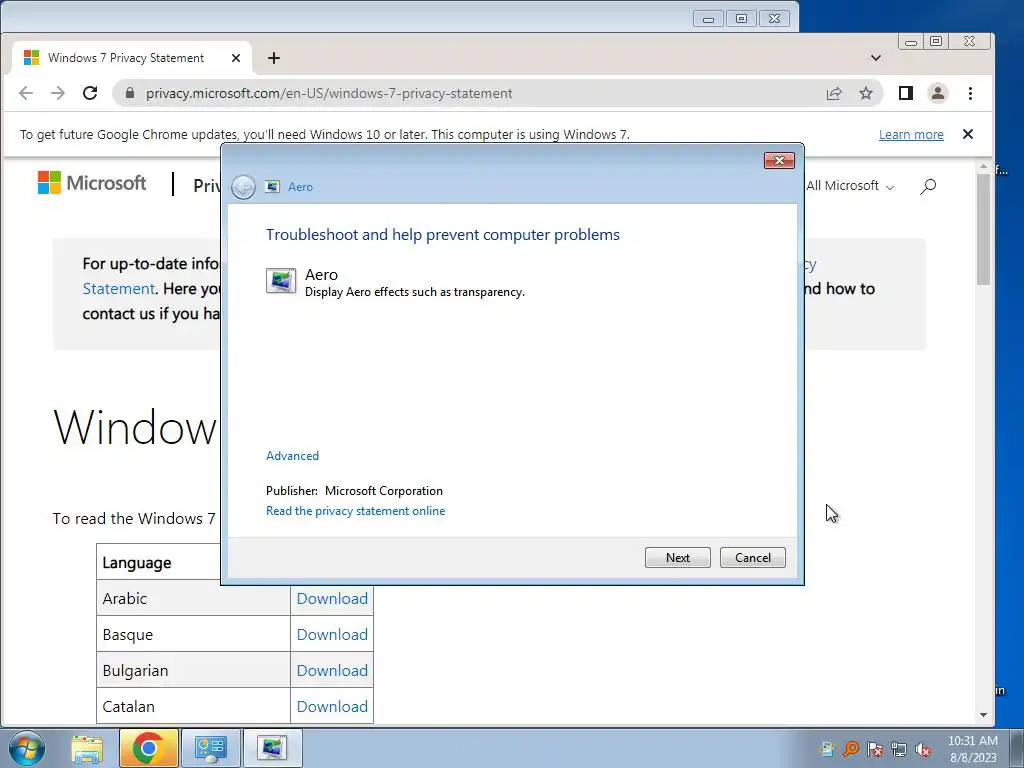Click the site padlock icon

click(130, 93)
